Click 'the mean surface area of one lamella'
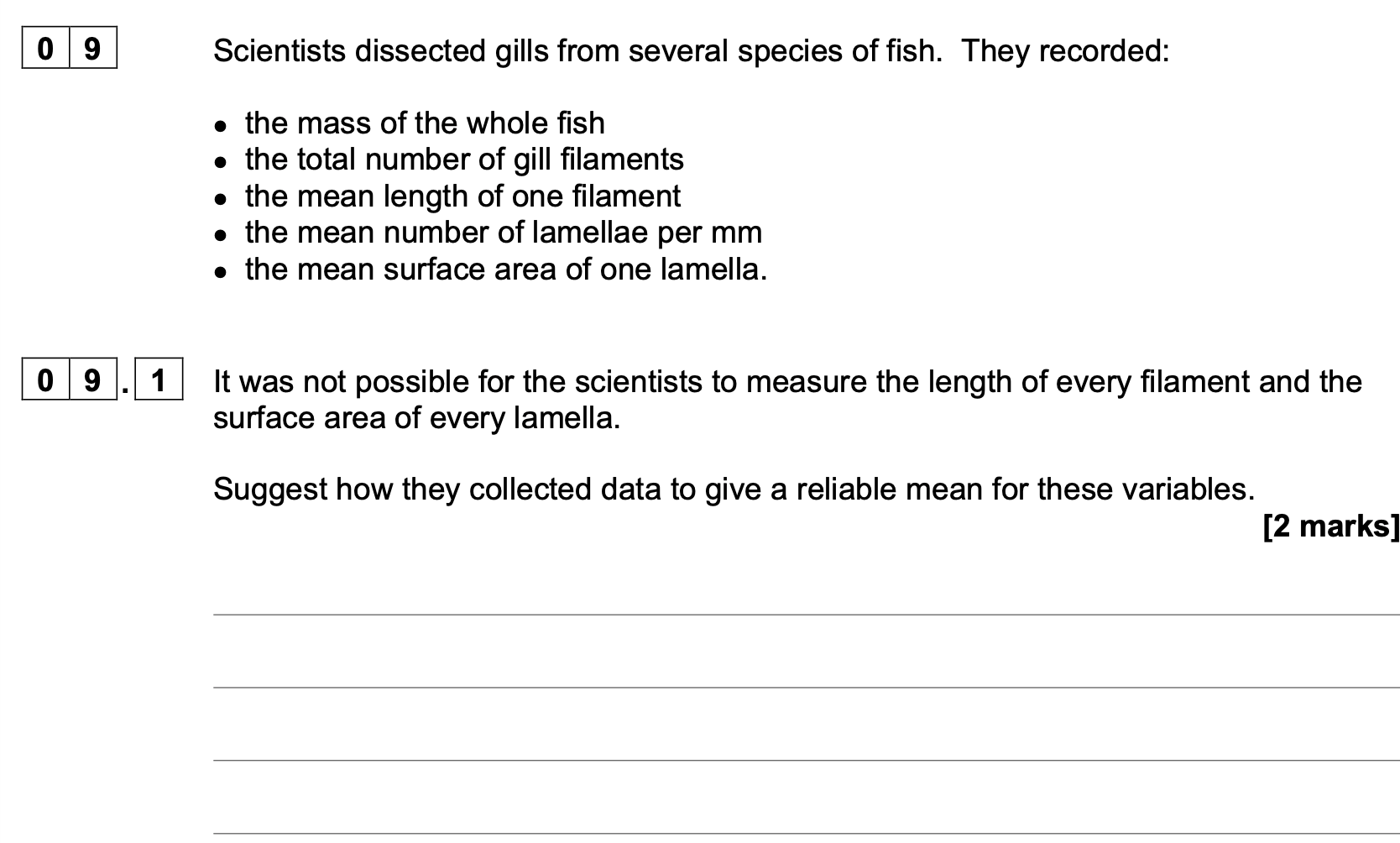1400x843 pixels. [506, 270]
